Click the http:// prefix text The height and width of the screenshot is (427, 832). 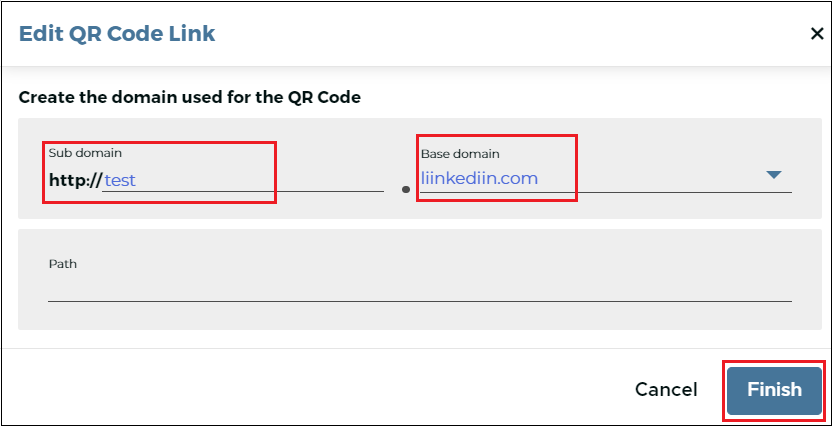pyautogui.click(x=75, y=180)
